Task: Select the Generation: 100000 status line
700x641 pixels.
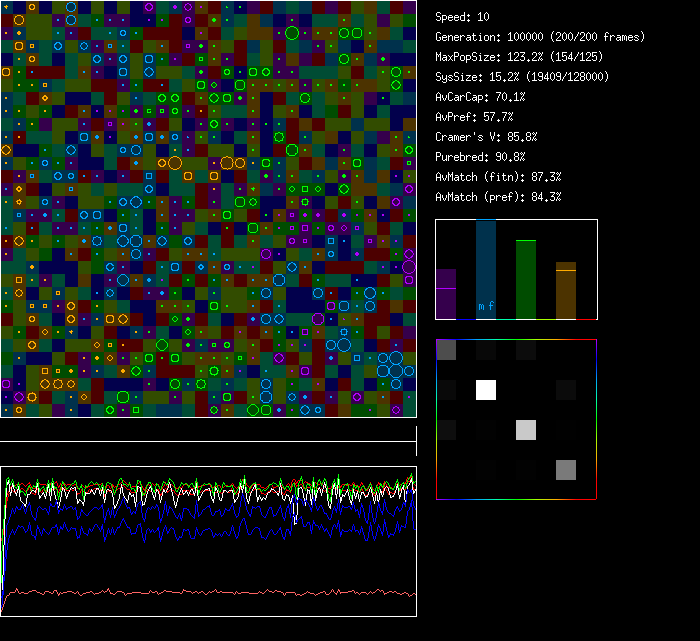Action: (x=540, y=37)
